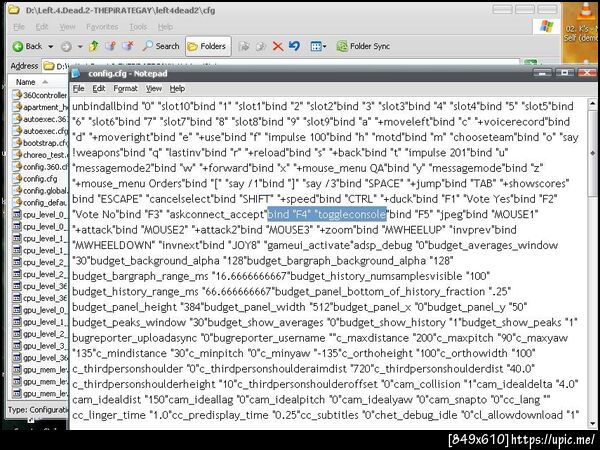Click the folder icon in Explorer title bar
Screen dimensions: 600x450
(x=15, y=10)
